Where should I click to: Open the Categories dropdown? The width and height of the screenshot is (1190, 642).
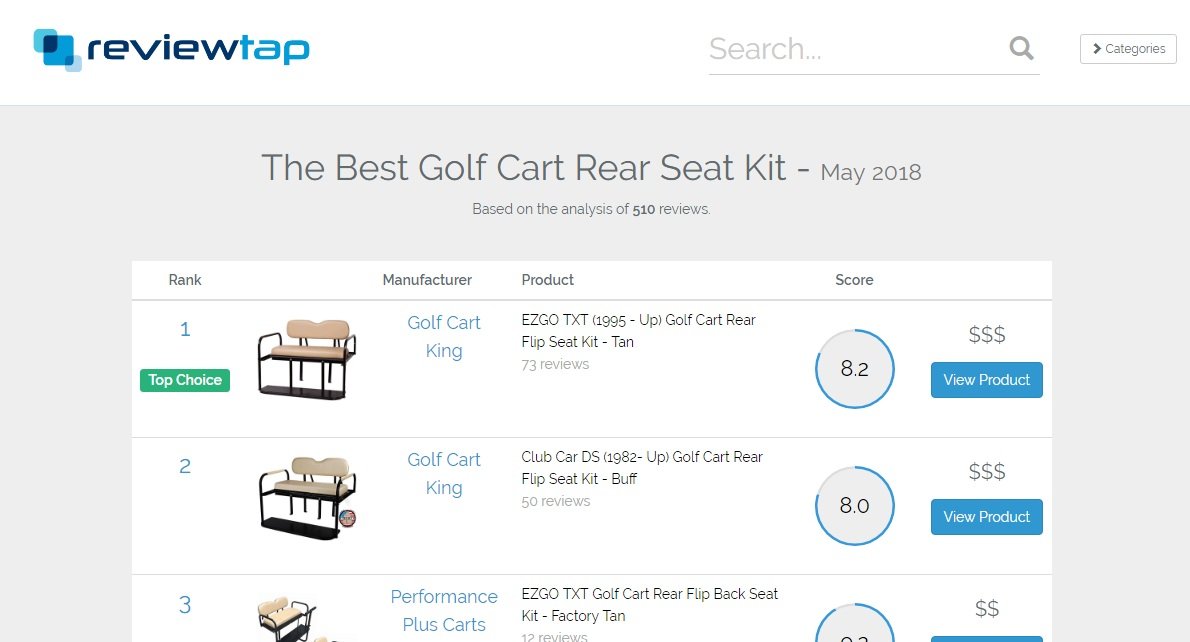tap(1128, 49)
